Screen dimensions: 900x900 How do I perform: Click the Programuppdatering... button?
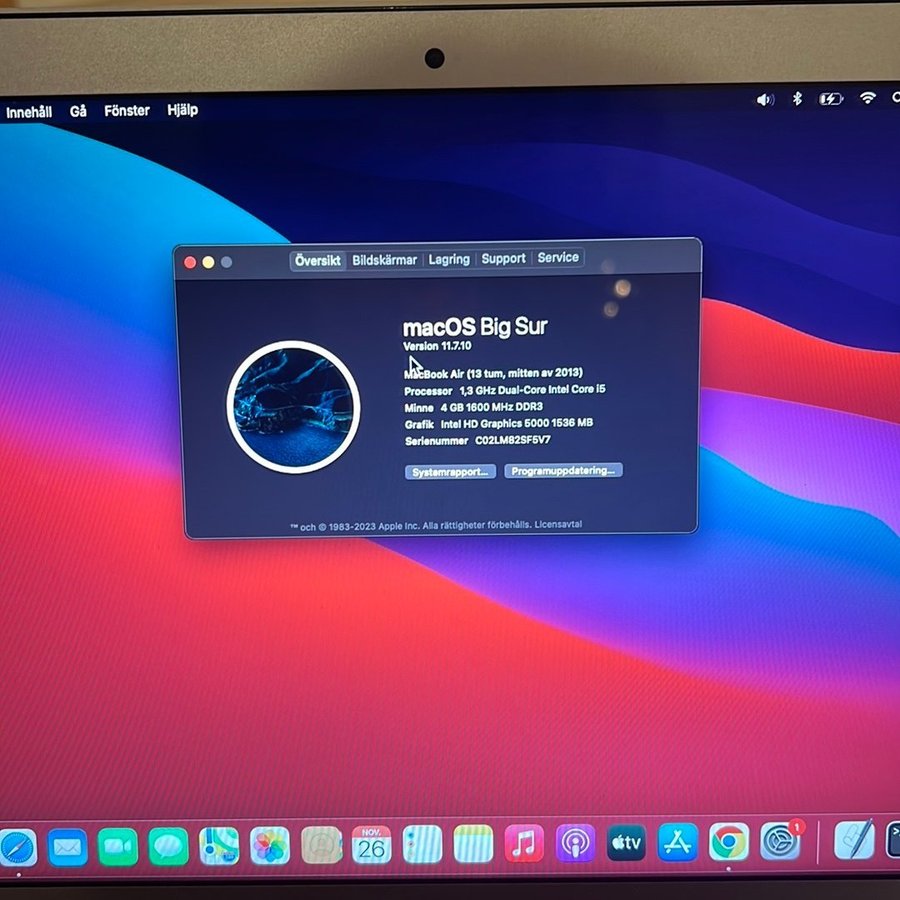click(563, 470)
